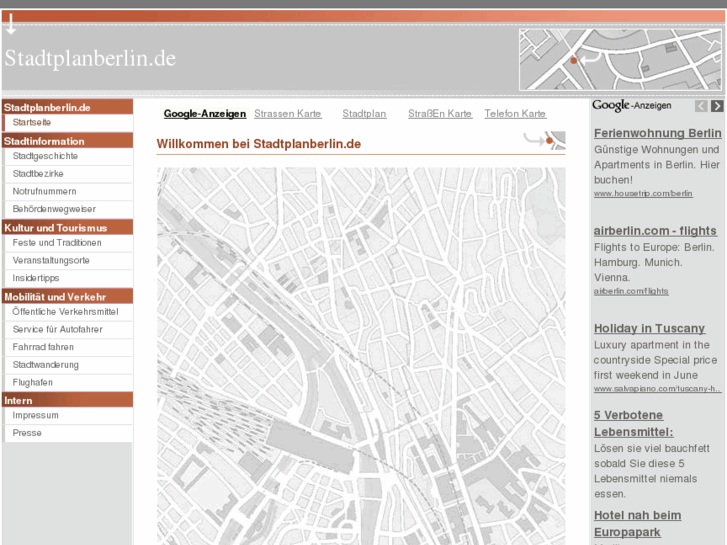Open Flughafen page
This screenshot has height=545, width=727.
pos(32,383)
